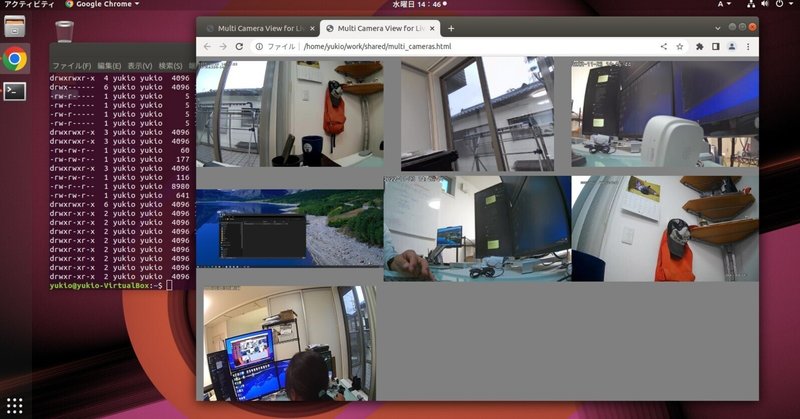The image size is (800, 419).
Task: Open the Trash icon on the desktop
Action: pos(64,32)
